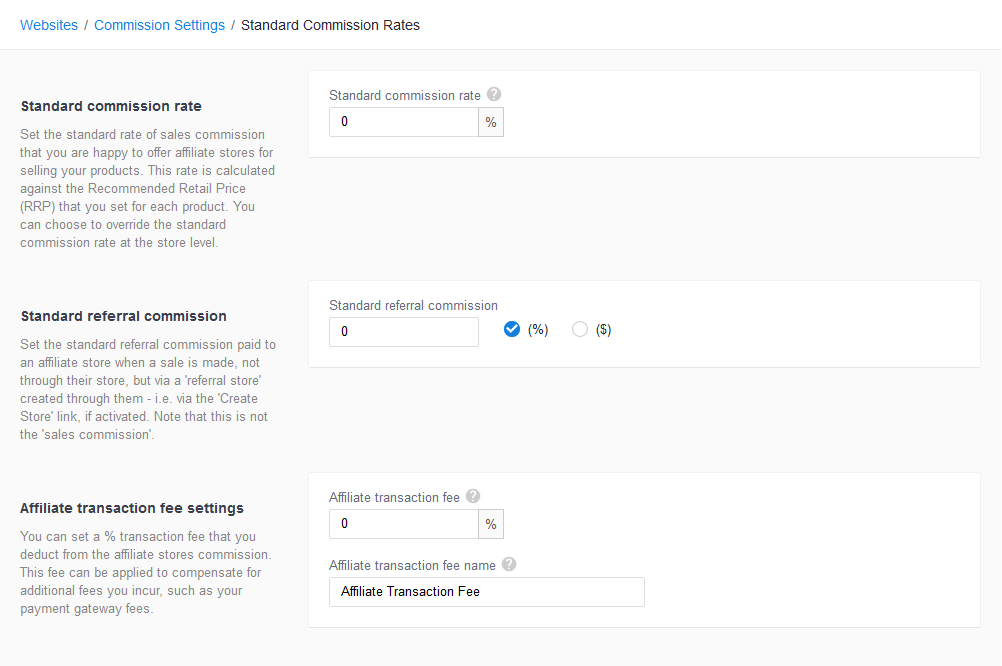
Task: Open help tooltip for Standard commission rate
Action: (493, 94)
